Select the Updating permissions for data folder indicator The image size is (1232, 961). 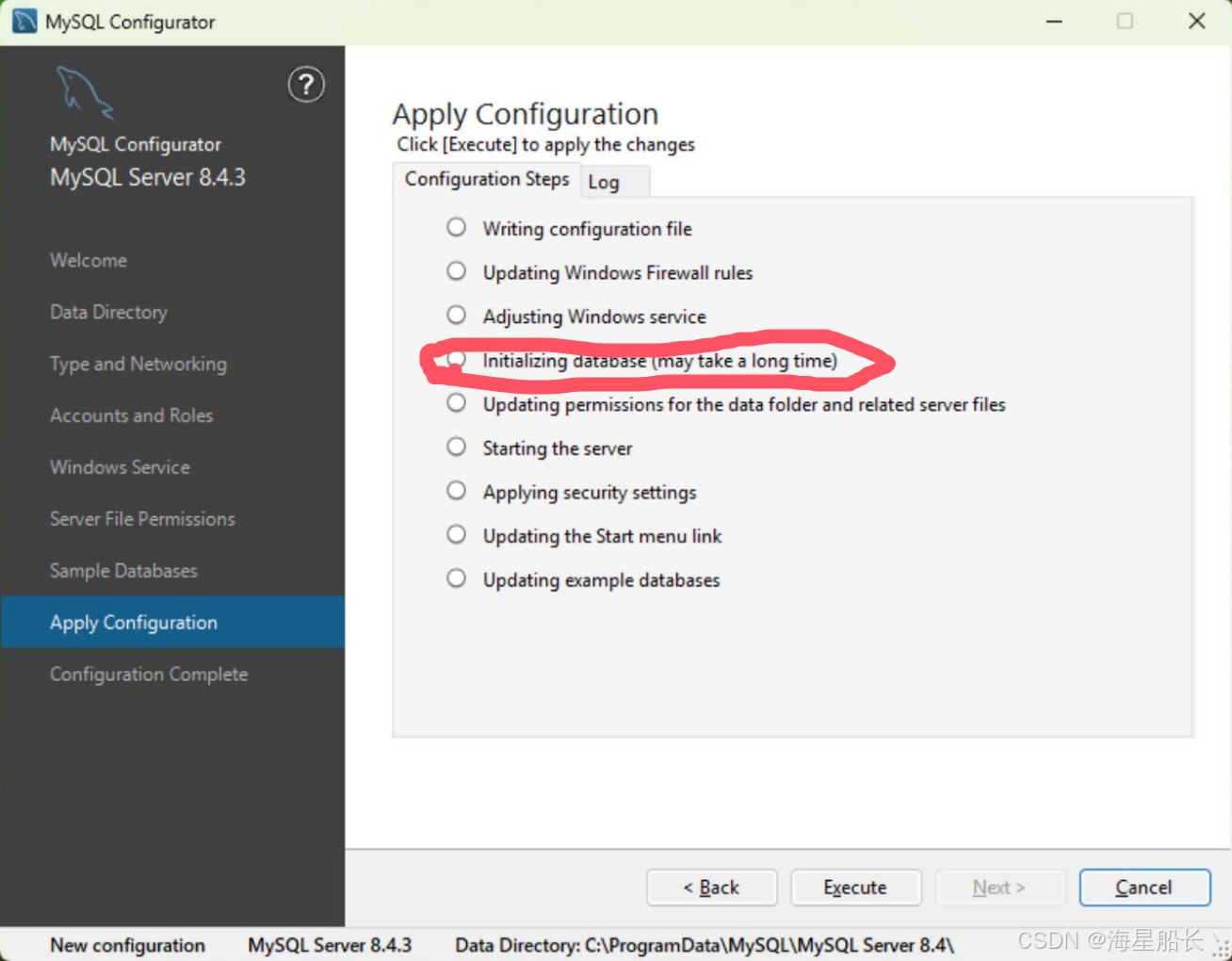(456, 403)
